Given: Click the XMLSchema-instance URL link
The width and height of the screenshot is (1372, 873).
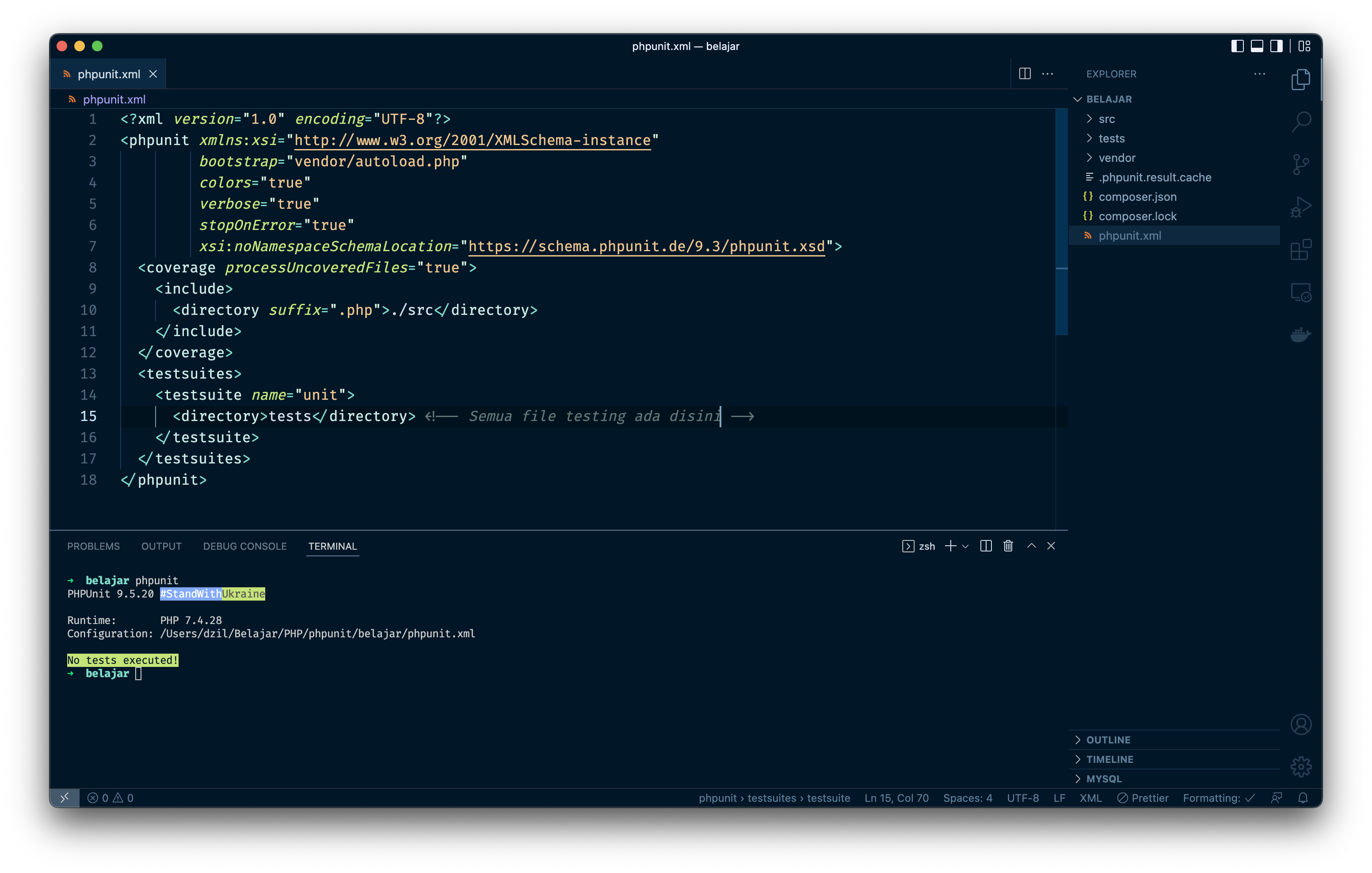Looking at the screenshot, I should [473, 140].
